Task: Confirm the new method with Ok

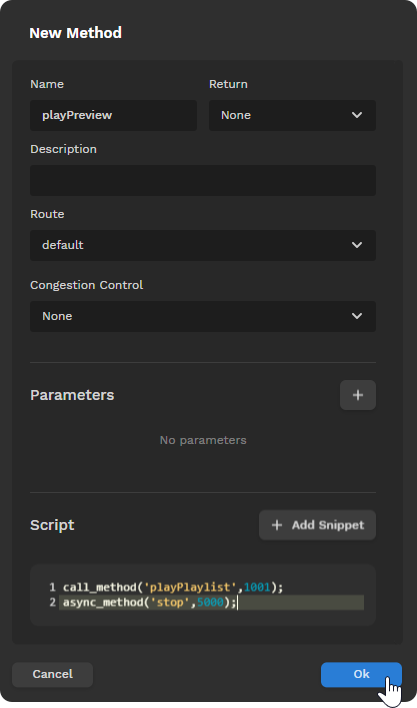Action: 361,674
